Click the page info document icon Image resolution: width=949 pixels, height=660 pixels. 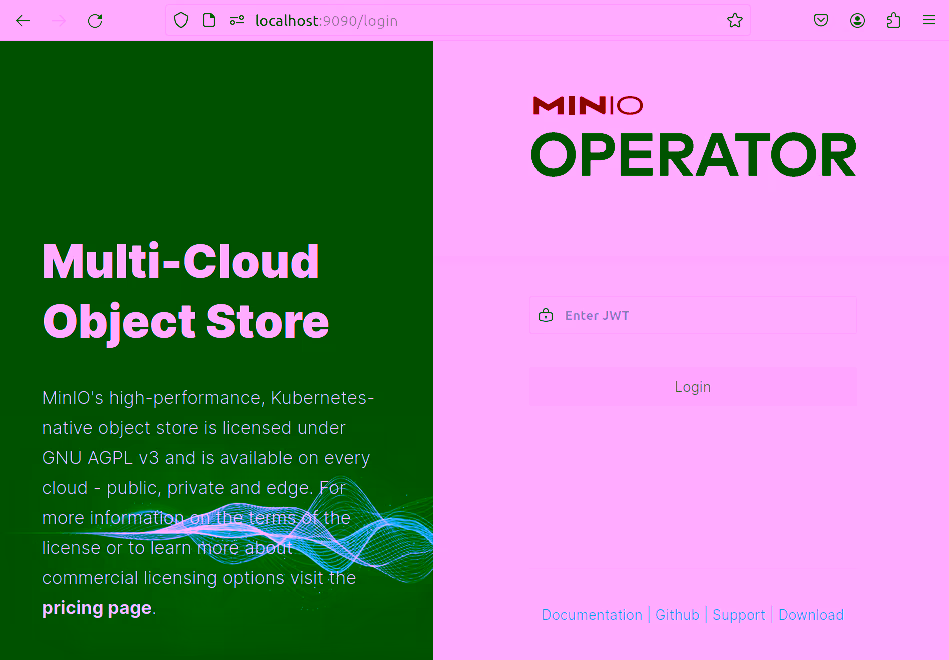pos(209,20)
